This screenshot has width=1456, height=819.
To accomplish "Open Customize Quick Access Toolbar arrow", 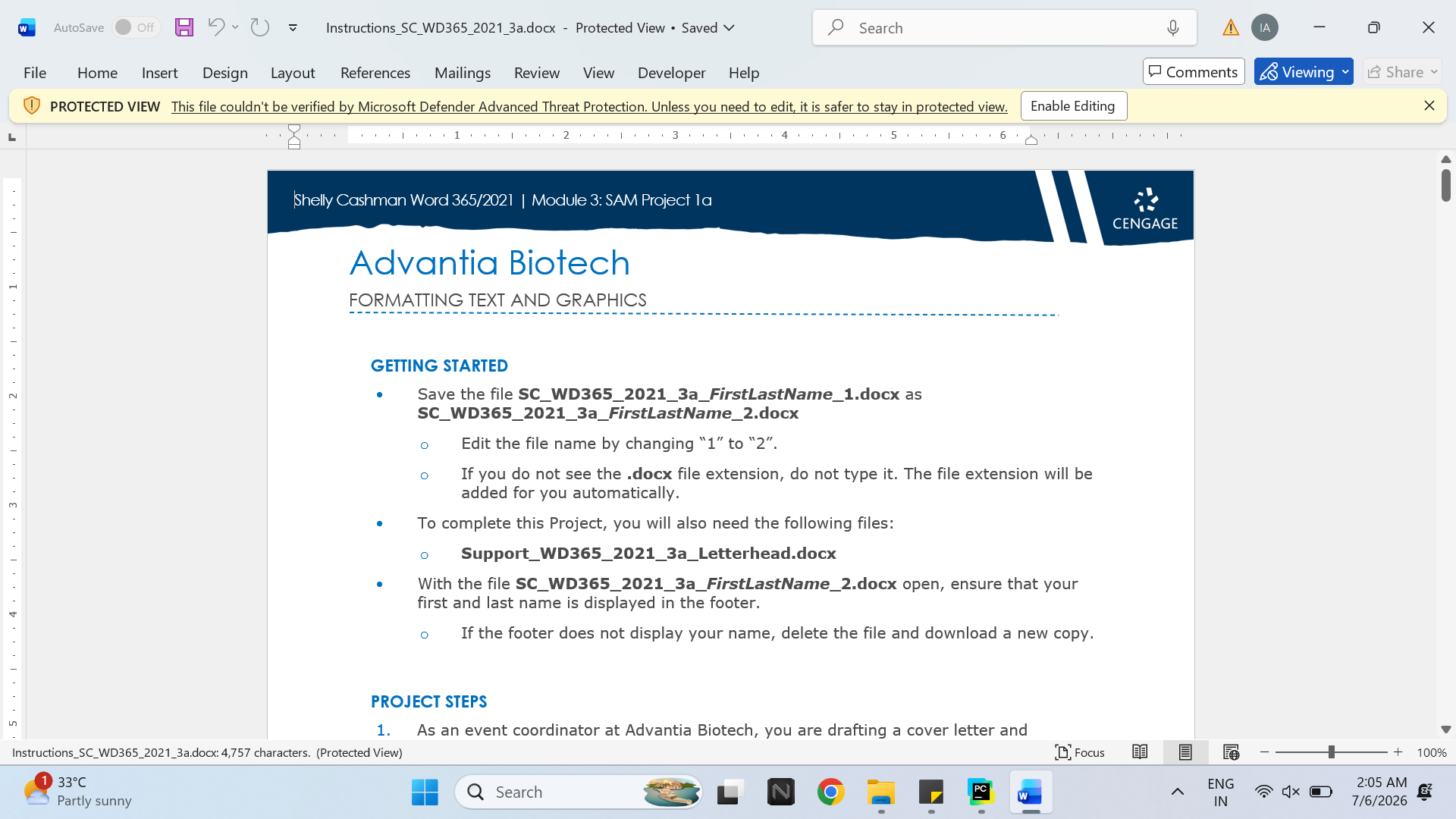I will pos(293,28).
